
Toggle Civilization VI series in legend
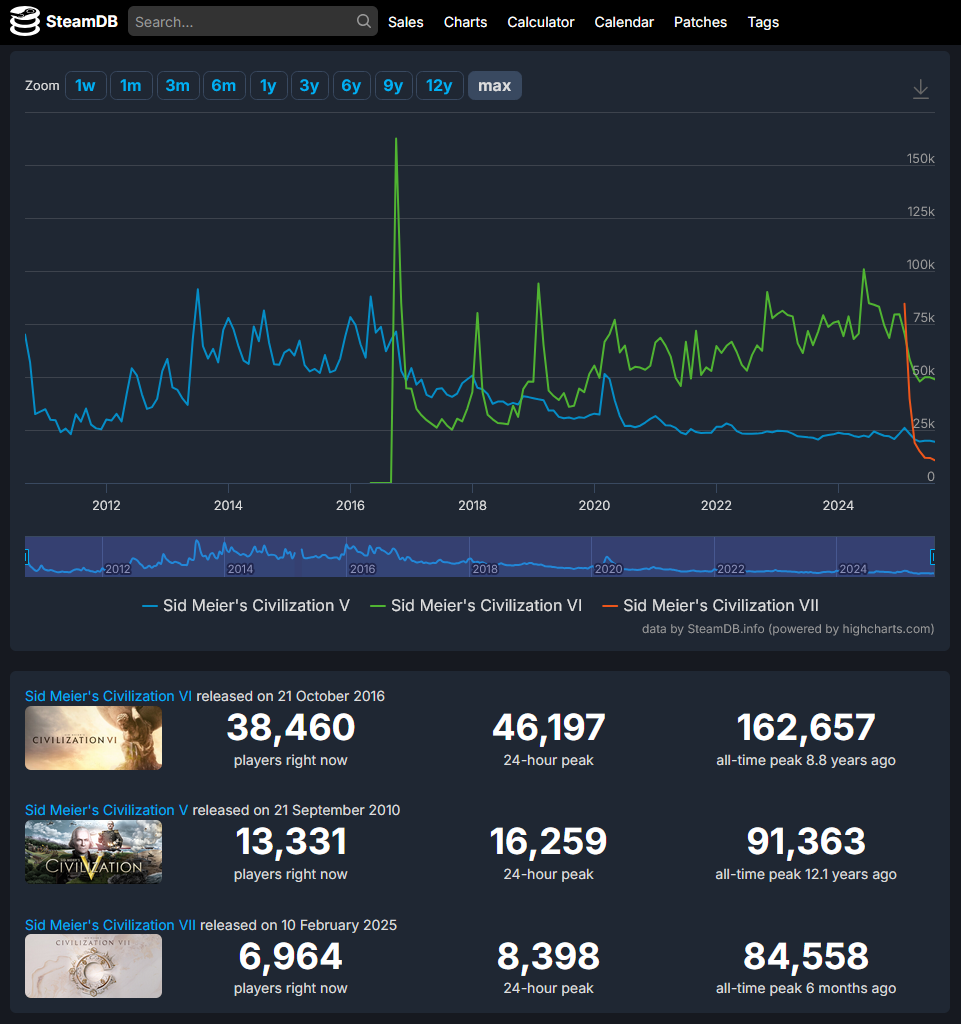[476, 605]
